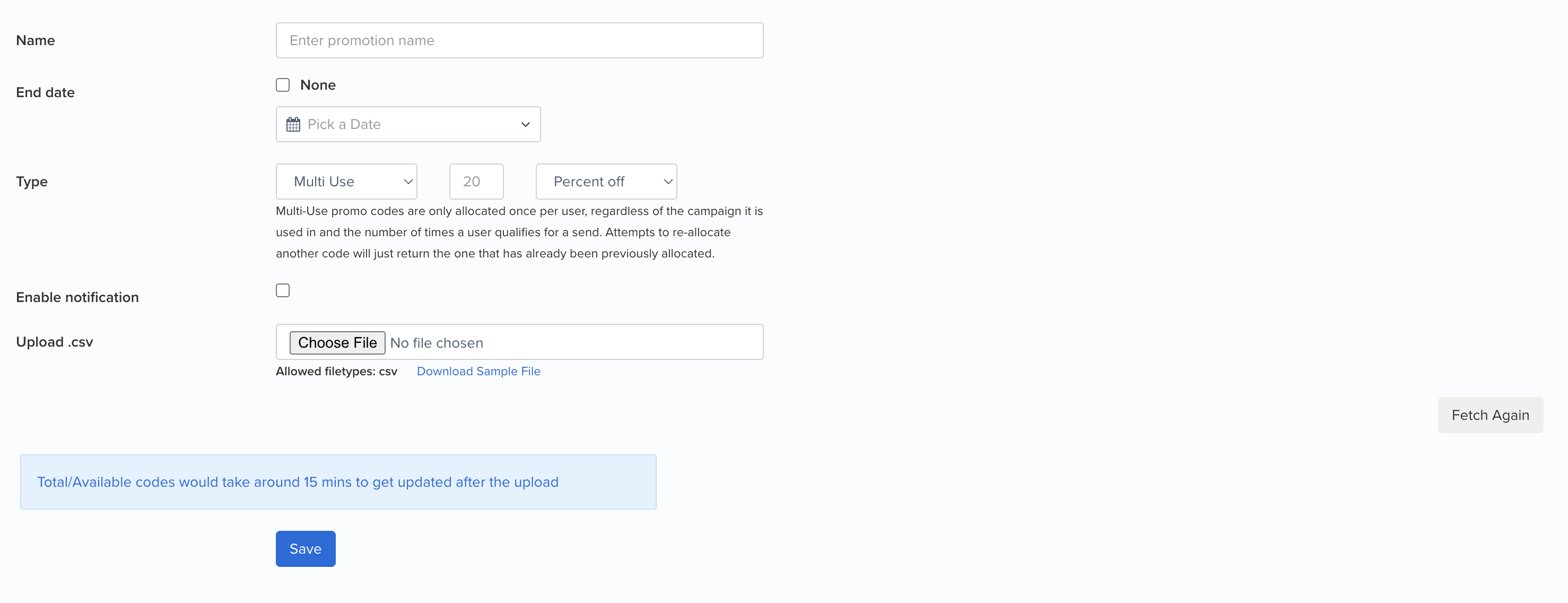Click the Upload .csv label
Image resolution: width=1568 pixels, height=603 pixels.
pyautogui.click(x=55, y=342)
